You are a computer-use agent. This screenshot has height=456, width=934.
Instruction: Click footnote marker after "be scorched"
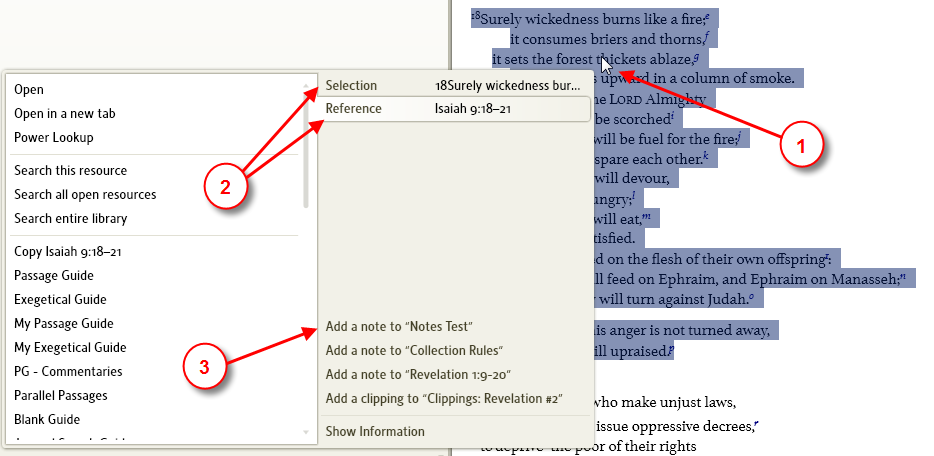coord(673,116)
